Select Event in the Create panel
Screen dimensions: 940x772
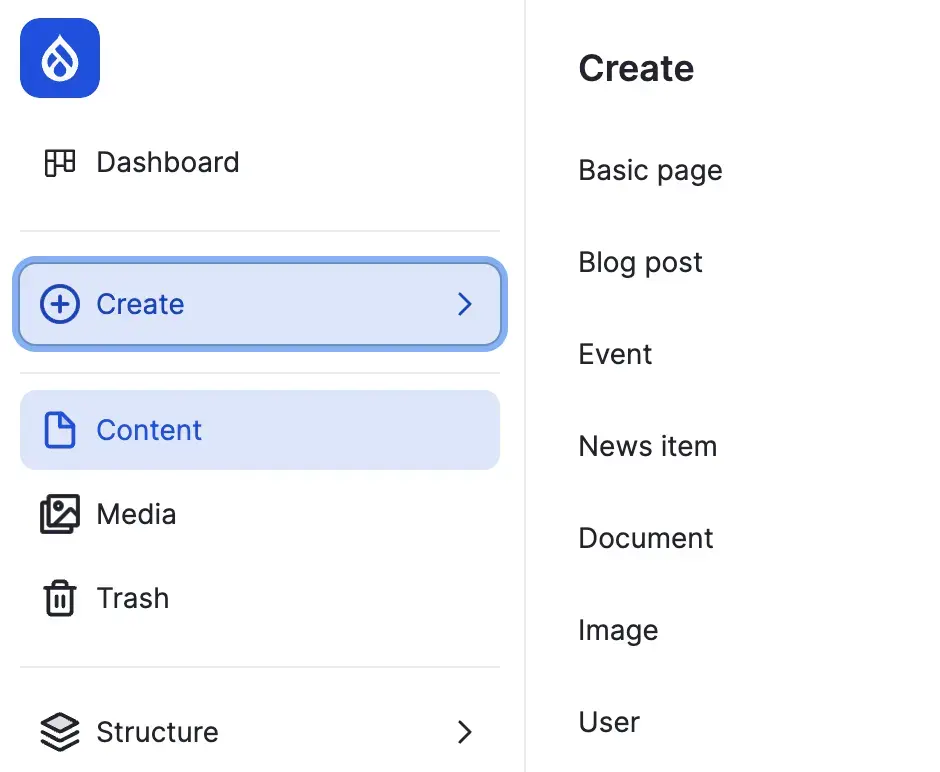615,354
